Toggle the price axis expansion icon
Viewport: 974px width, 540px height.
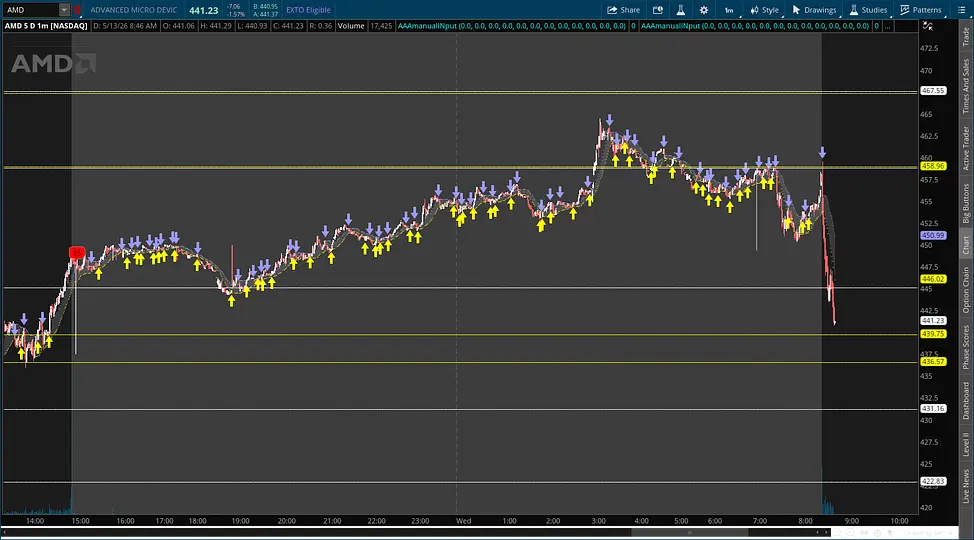point(927,26)
